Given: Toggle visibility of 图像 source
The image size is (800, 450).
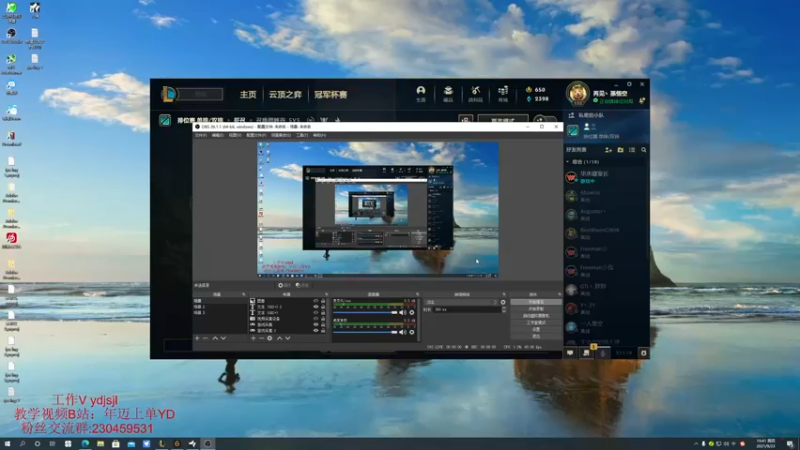Looking at the screenshot, I should click(x=315, y=301).
